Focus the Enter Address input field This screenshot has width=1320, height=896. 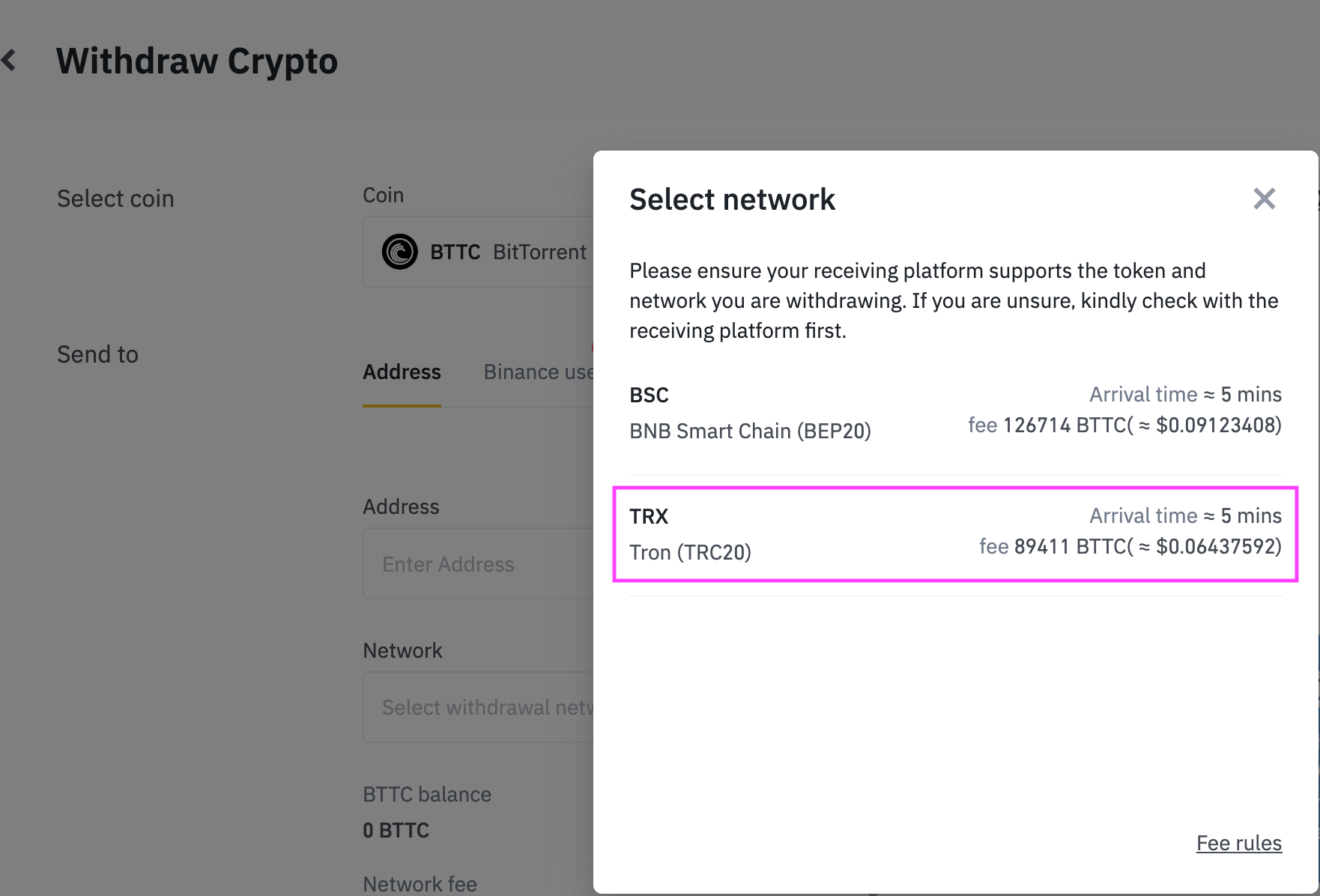(479, 564)
